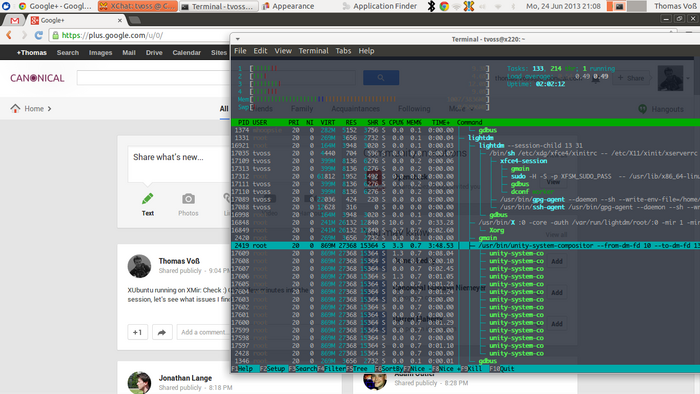Image resolution: width=700 pixels, height=394 pixels.
Task: Click the +1 button on Thomas's post
Action: coord(138,332)
